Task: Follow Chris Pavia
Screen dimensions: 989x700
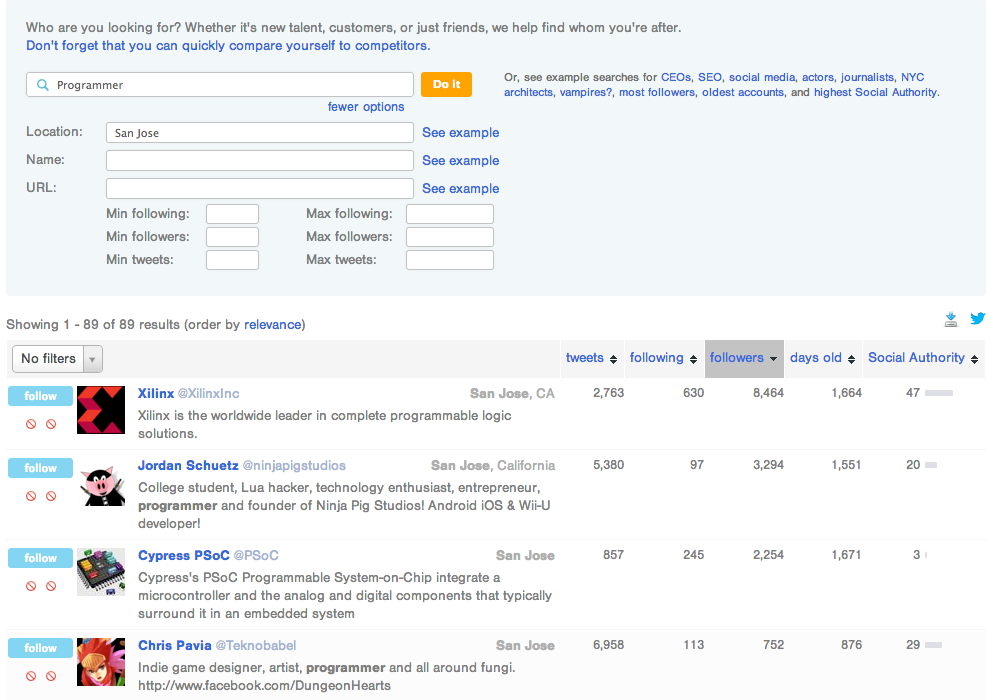Action: (40, 648)
